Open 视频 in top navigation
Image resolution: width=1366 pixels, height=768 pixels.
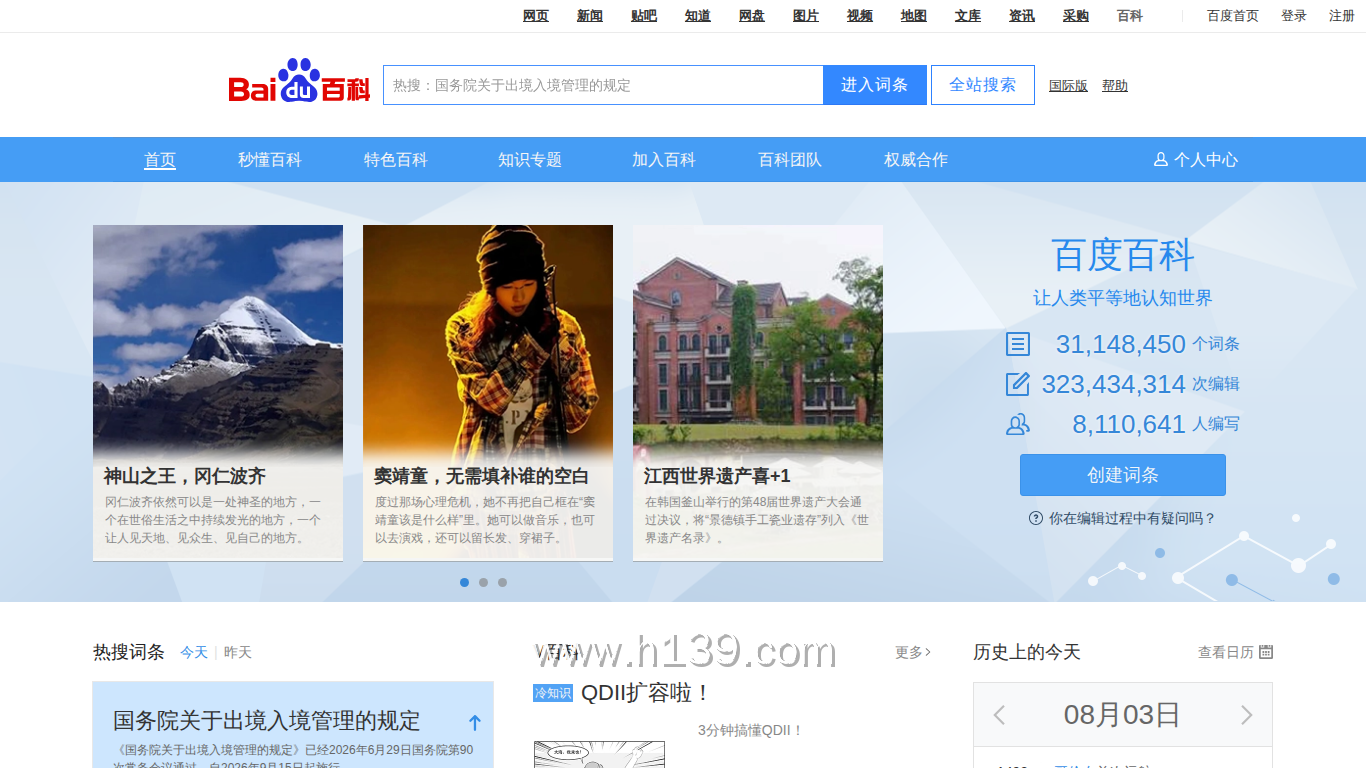click(860, 16)
